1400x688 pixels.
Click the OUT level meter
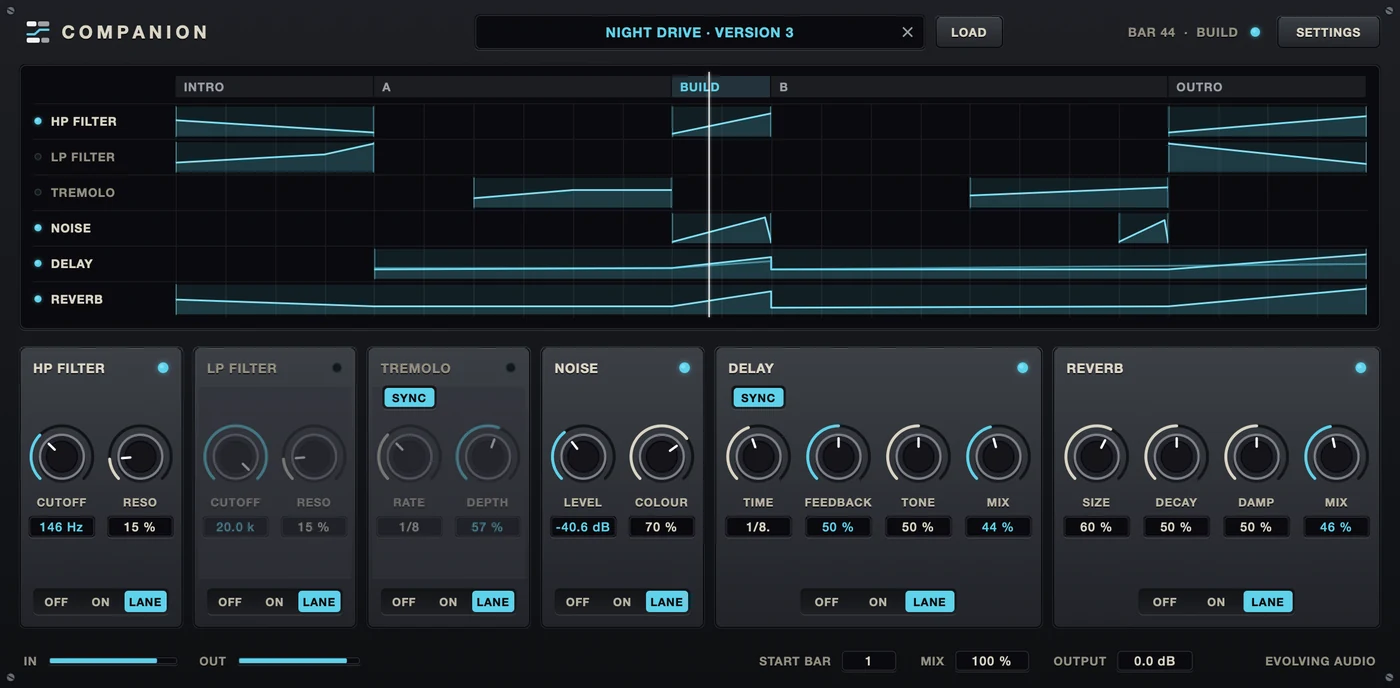(299, 661)
